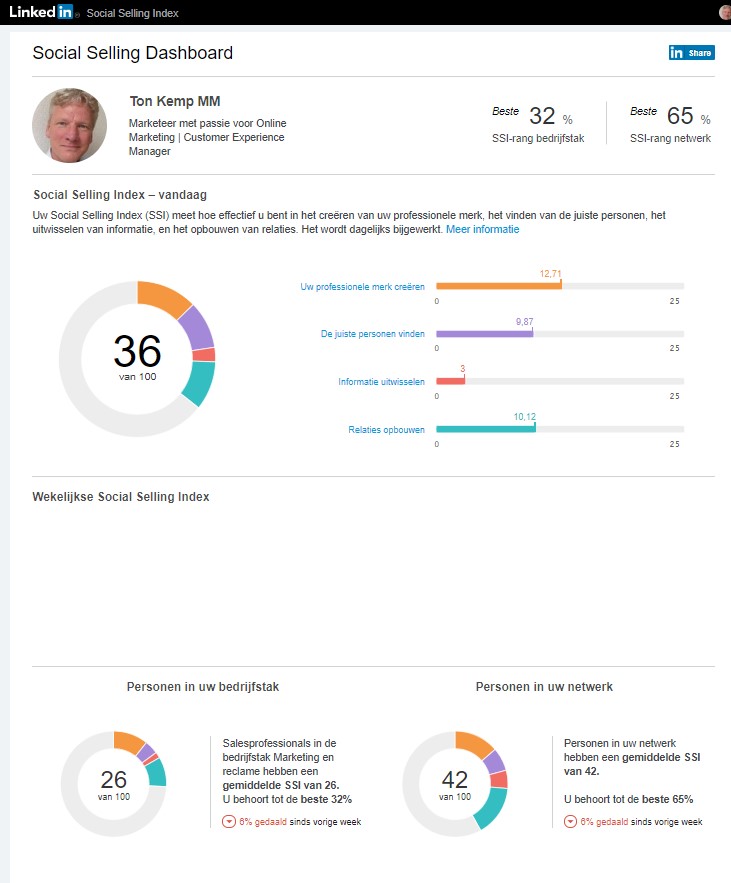This screenshot has width=731, height=883.
Task: Click the orange professional brand progress bar
Action: (498, 286)
